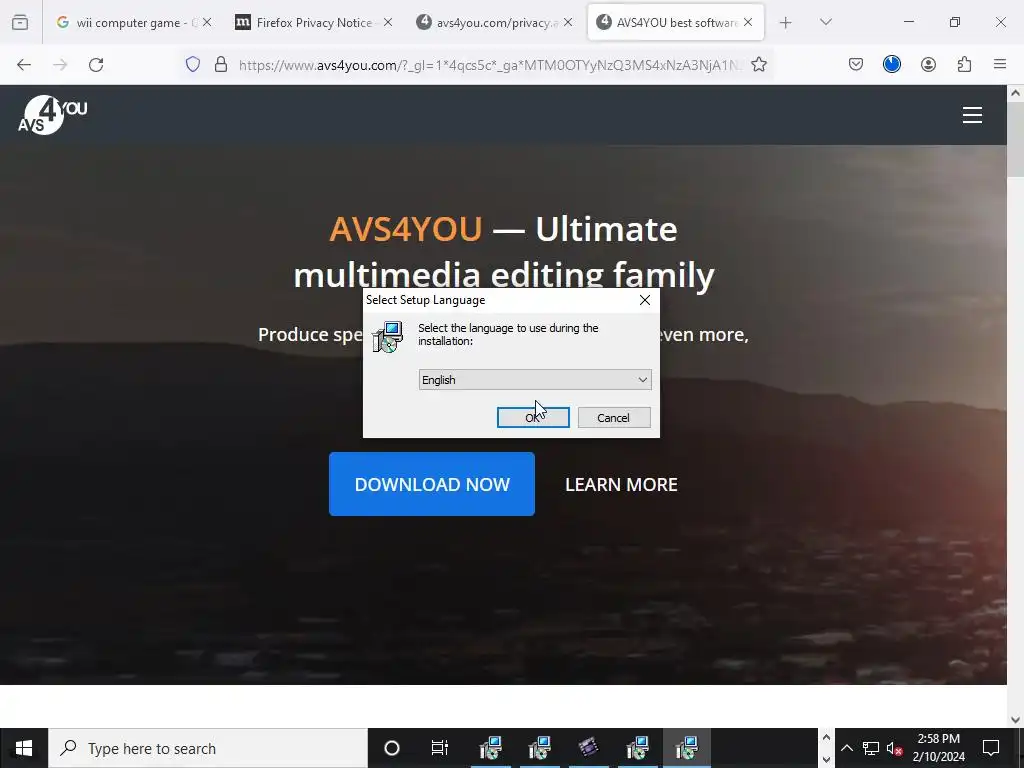The width and height of the screenshot is (1024, 768).
Task: Click the setup icon inside the dialog
Action: tap(388, 337)
